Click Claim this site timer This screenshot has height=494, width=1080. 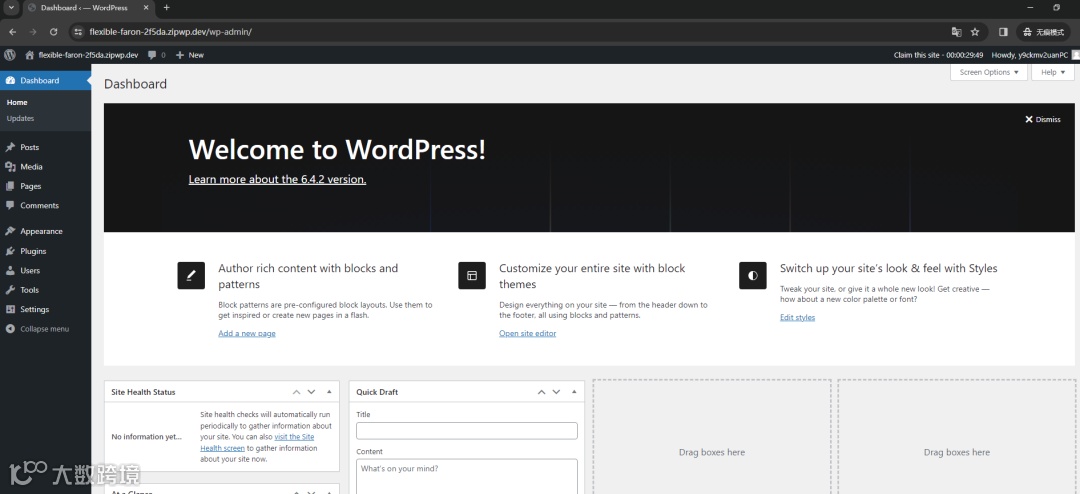click(x=938, y=55)
